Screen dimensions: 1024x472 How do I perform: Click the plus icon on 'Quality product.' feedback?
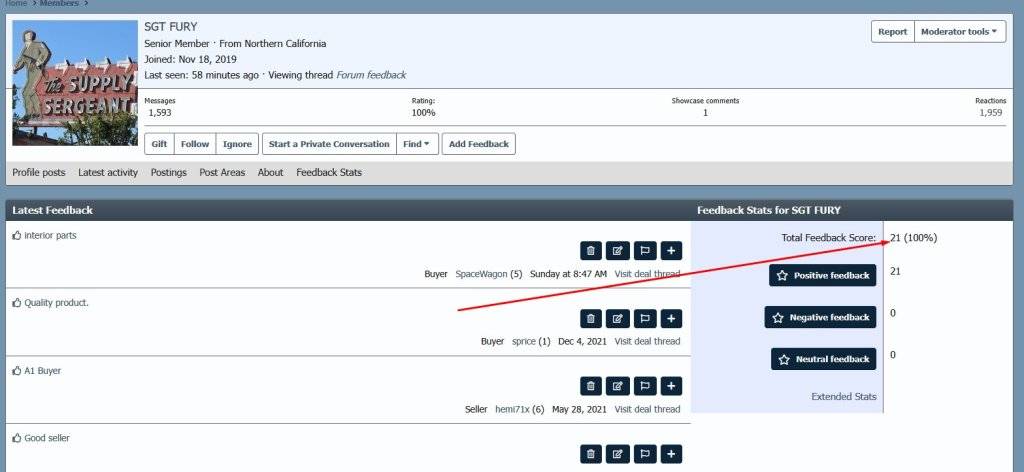tap(672, 319)
